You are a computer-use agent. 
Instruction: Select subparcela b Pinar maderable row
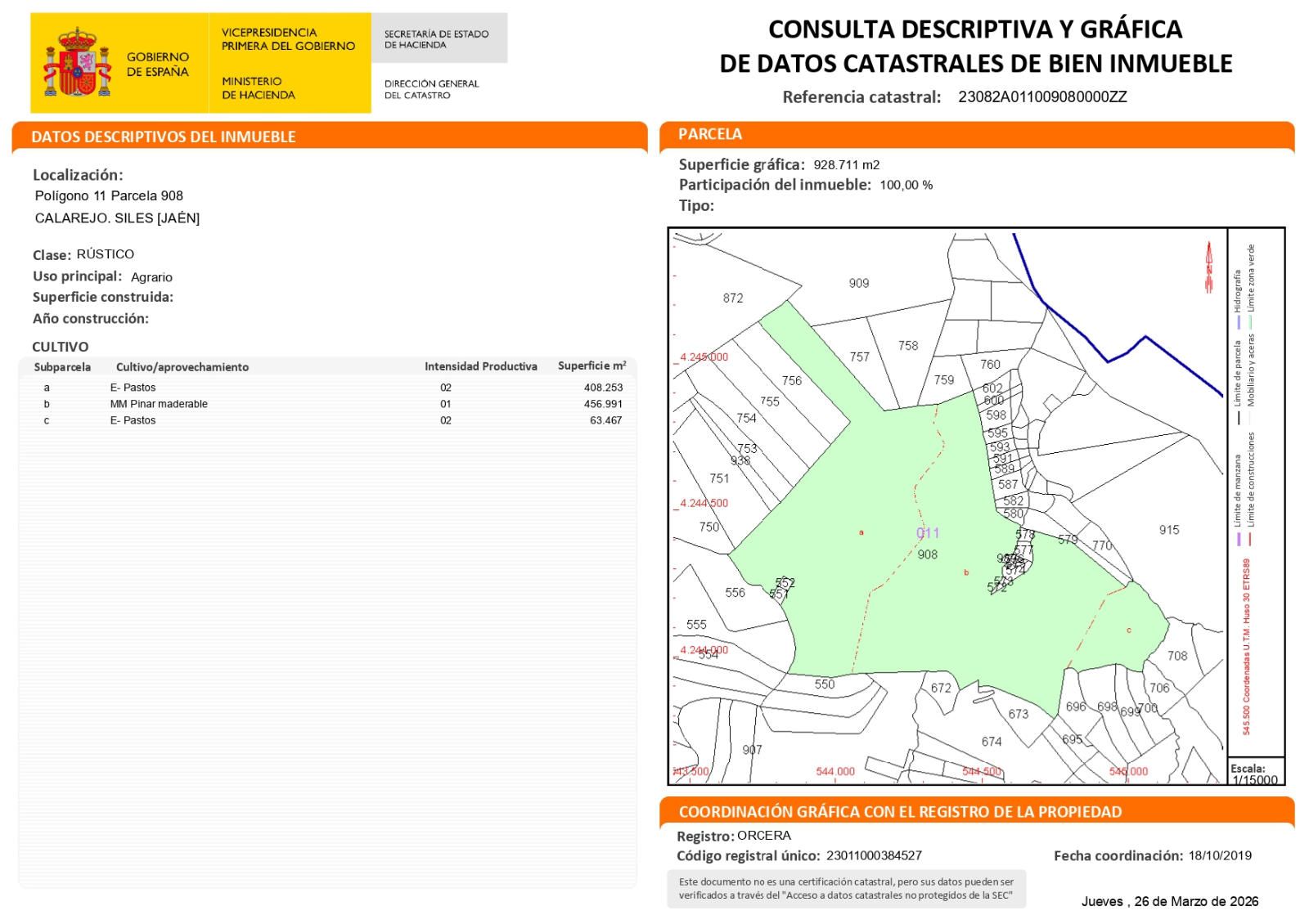[x=327, y=404]
